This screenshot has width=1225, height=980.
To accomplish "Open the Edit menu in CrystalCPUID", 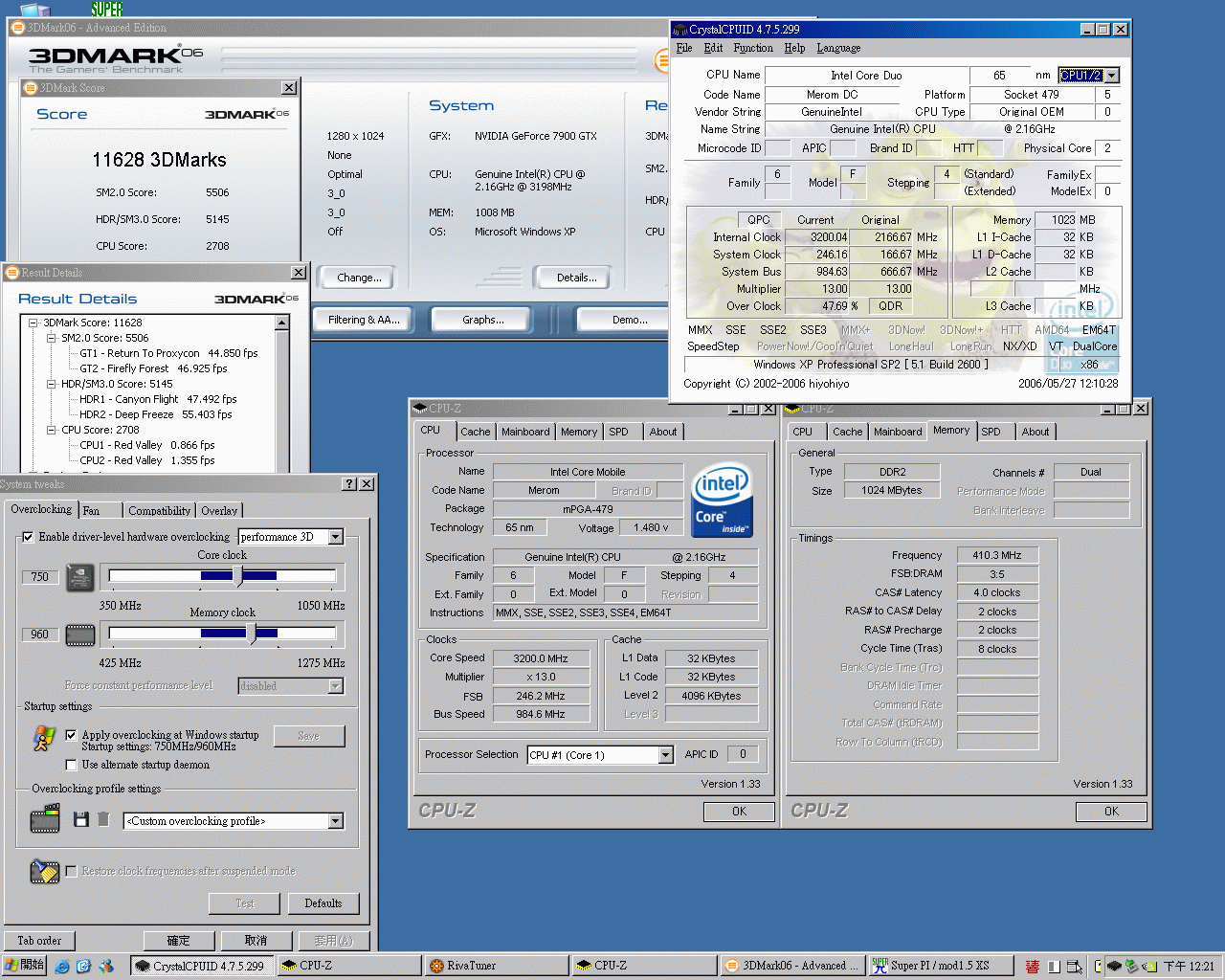I will [713, 48].
